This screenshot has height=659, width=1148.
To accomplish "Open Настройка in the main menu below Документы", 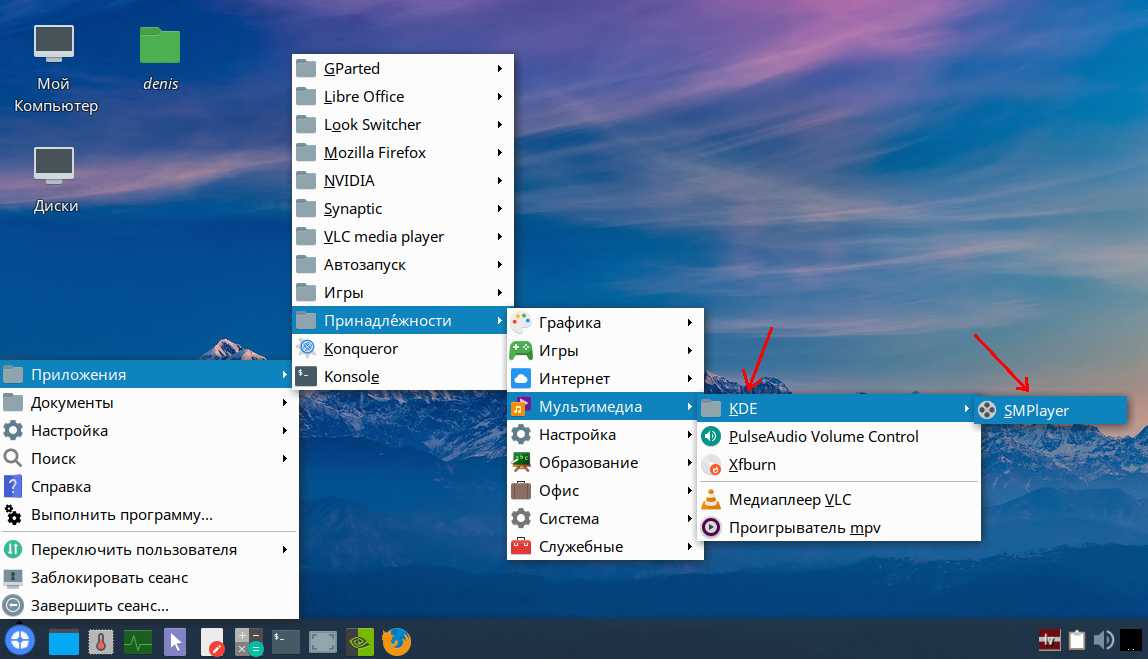I will click(149, 431).
